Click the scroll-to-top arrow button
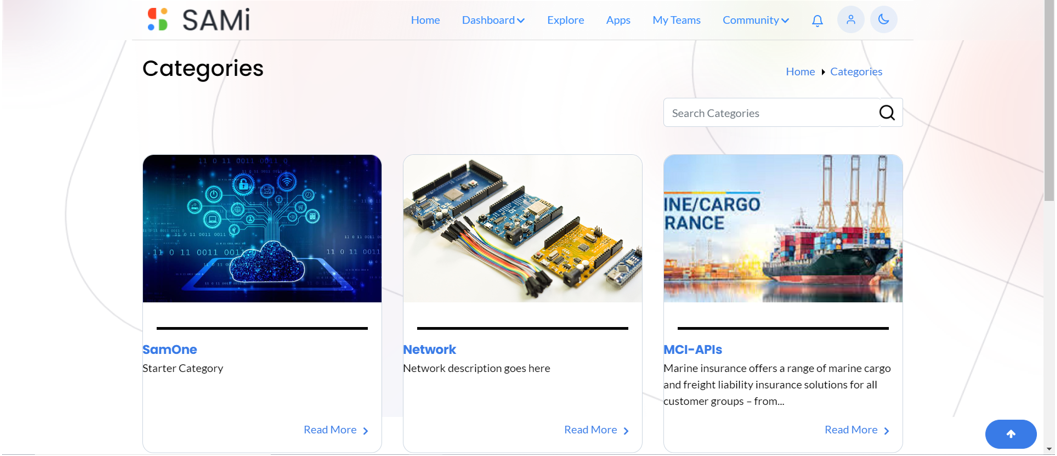The image size is (1057, 456). pyautogui.click(x=1010, y=434)
